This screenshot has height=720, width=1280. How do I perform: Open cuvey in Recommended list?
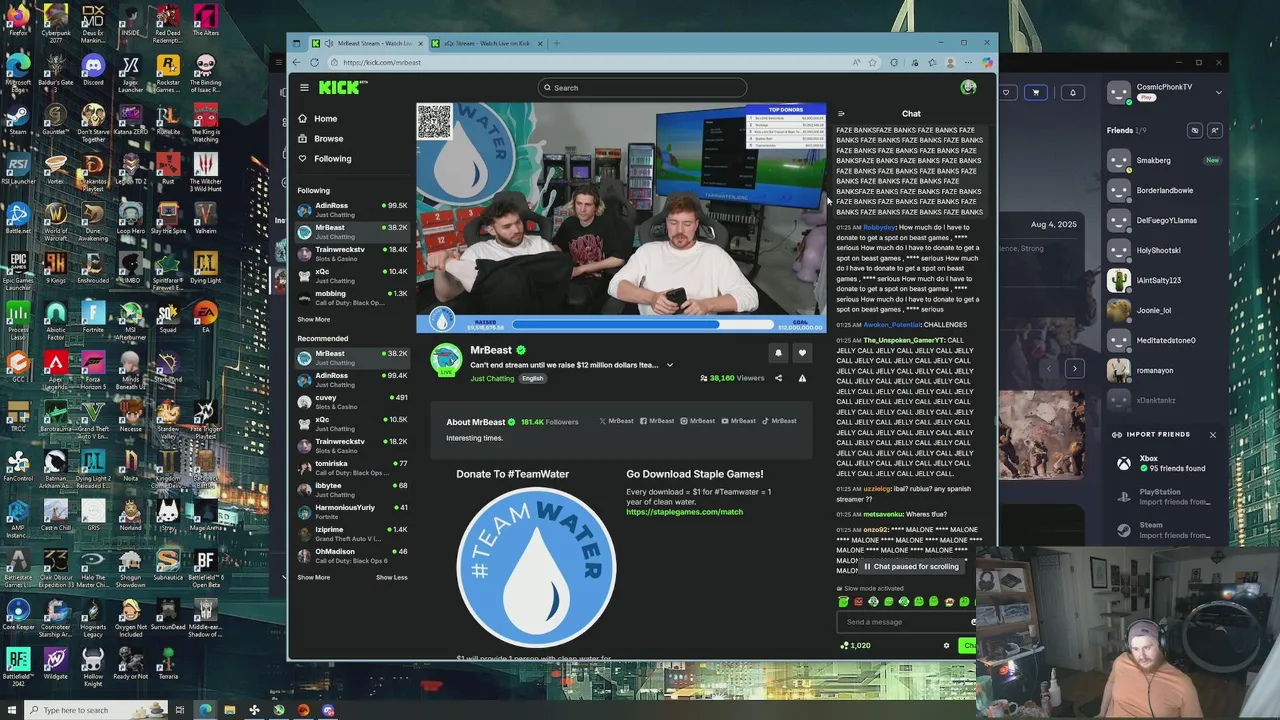[x=351, y=401]
